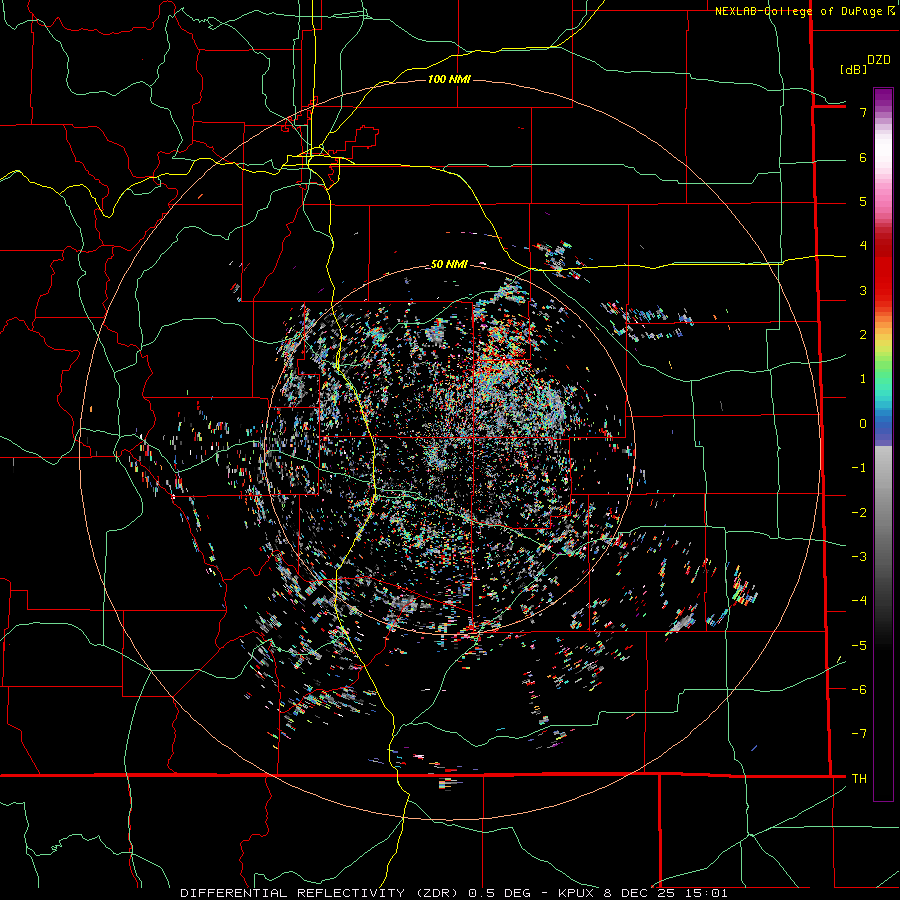
Task: Click the 5 tick label on the scale
Action: 863,201
